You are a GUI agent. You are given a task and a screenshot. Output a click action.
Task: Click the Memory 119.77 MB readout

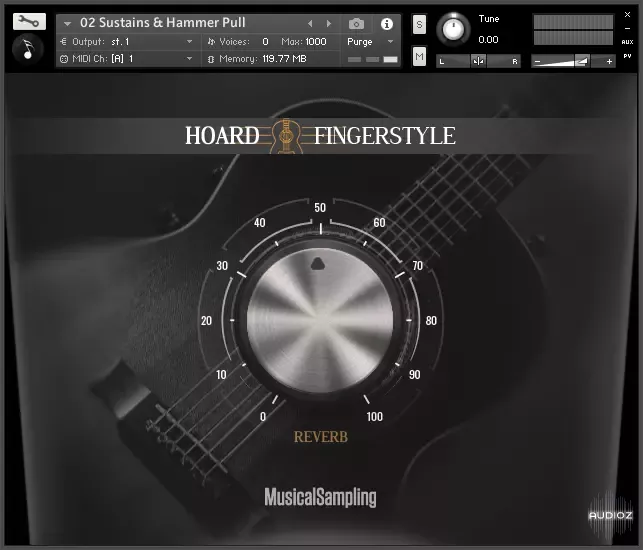262,59
